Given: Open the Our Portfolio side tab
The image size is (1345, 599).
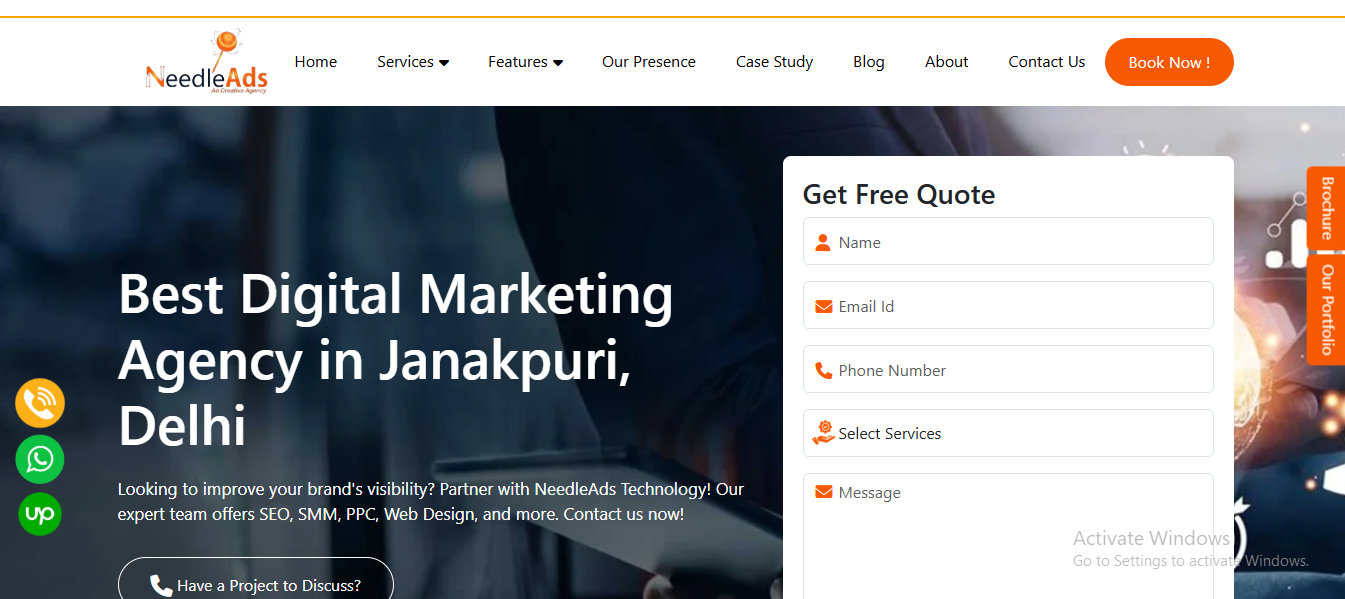Looking at the screenshot, I should pos(1326,309).
